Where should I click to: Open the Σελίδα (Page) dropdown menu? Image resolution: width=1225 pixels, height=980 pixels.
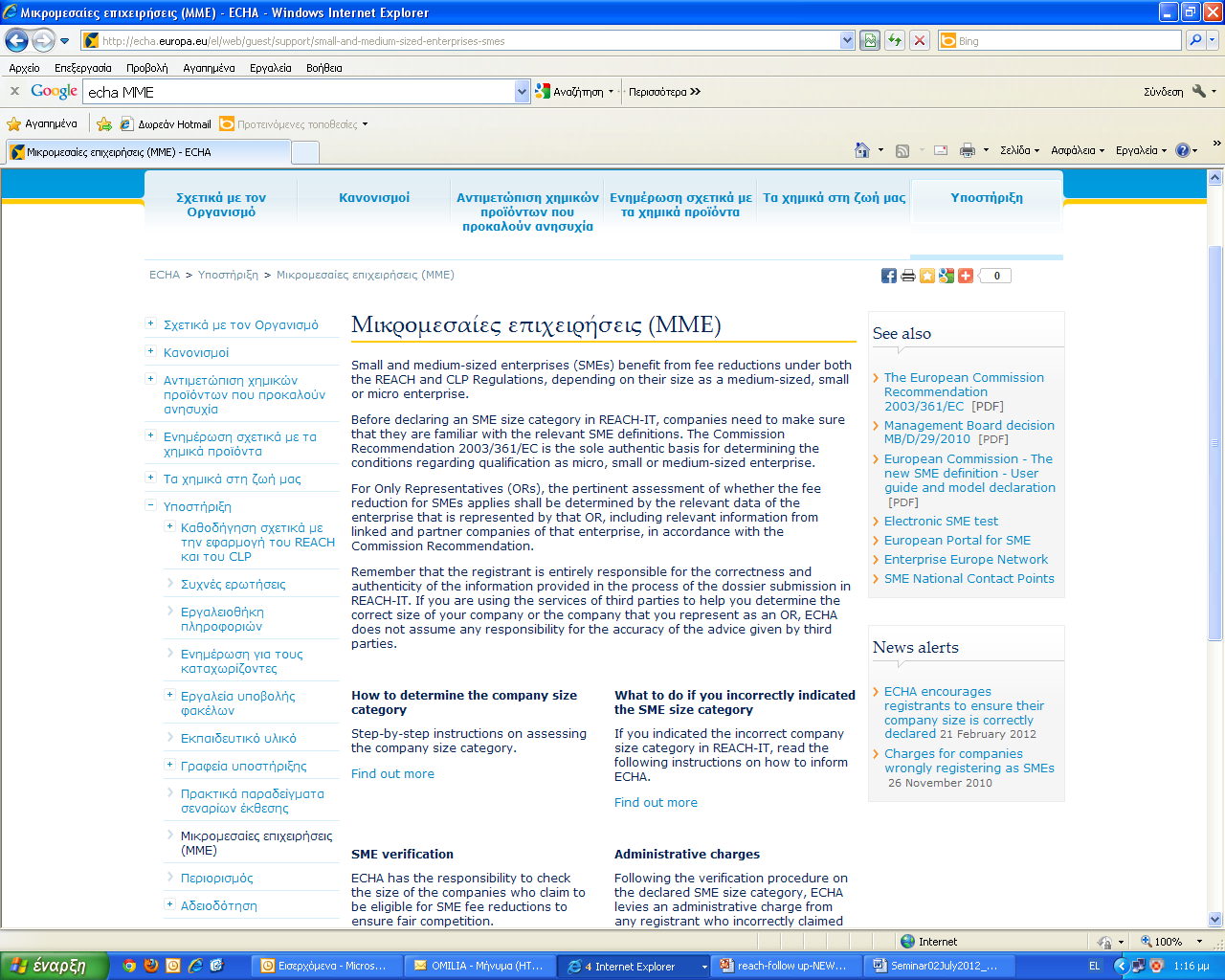[x=1019, y=150]
